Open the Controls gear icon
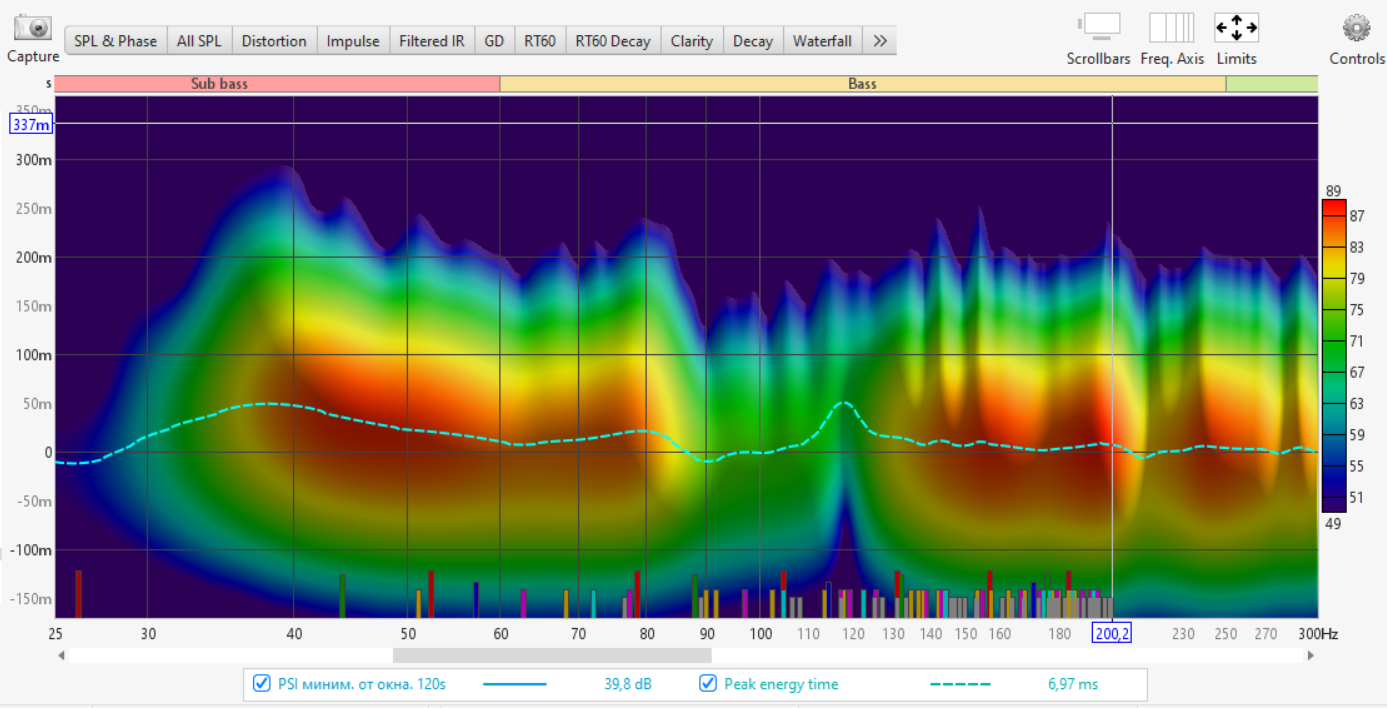This screenshot has width=1387, height=708. (1356, 27)
